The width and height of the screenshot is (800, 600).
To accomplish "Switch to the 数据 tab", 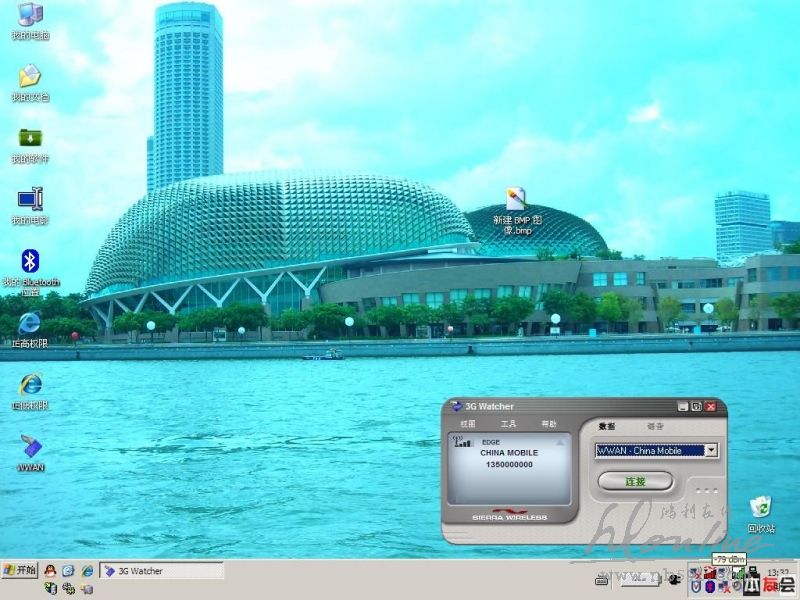I will (607, 426).
